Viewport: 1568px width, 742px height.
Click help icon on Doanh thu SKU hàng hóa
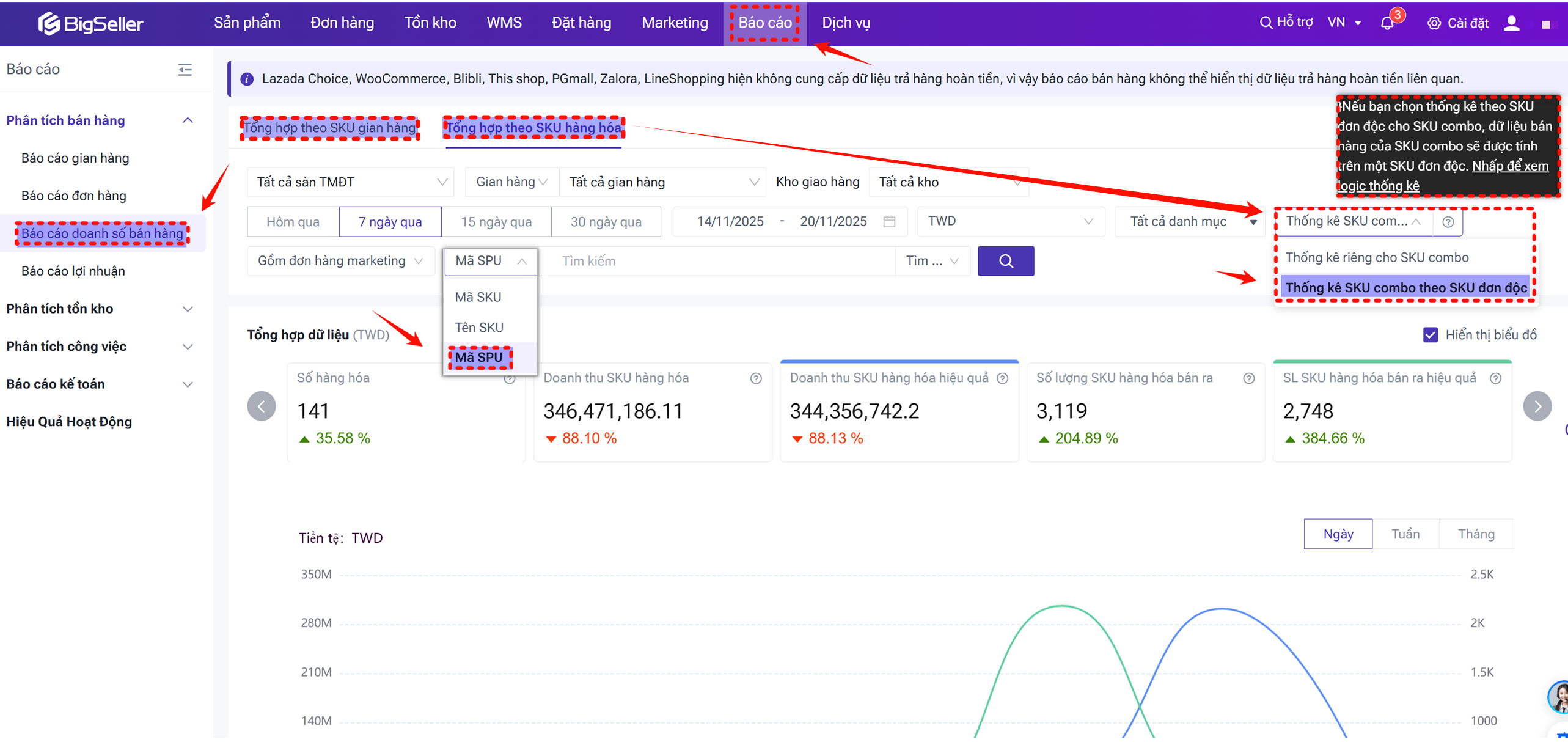[x=756, y=378]
